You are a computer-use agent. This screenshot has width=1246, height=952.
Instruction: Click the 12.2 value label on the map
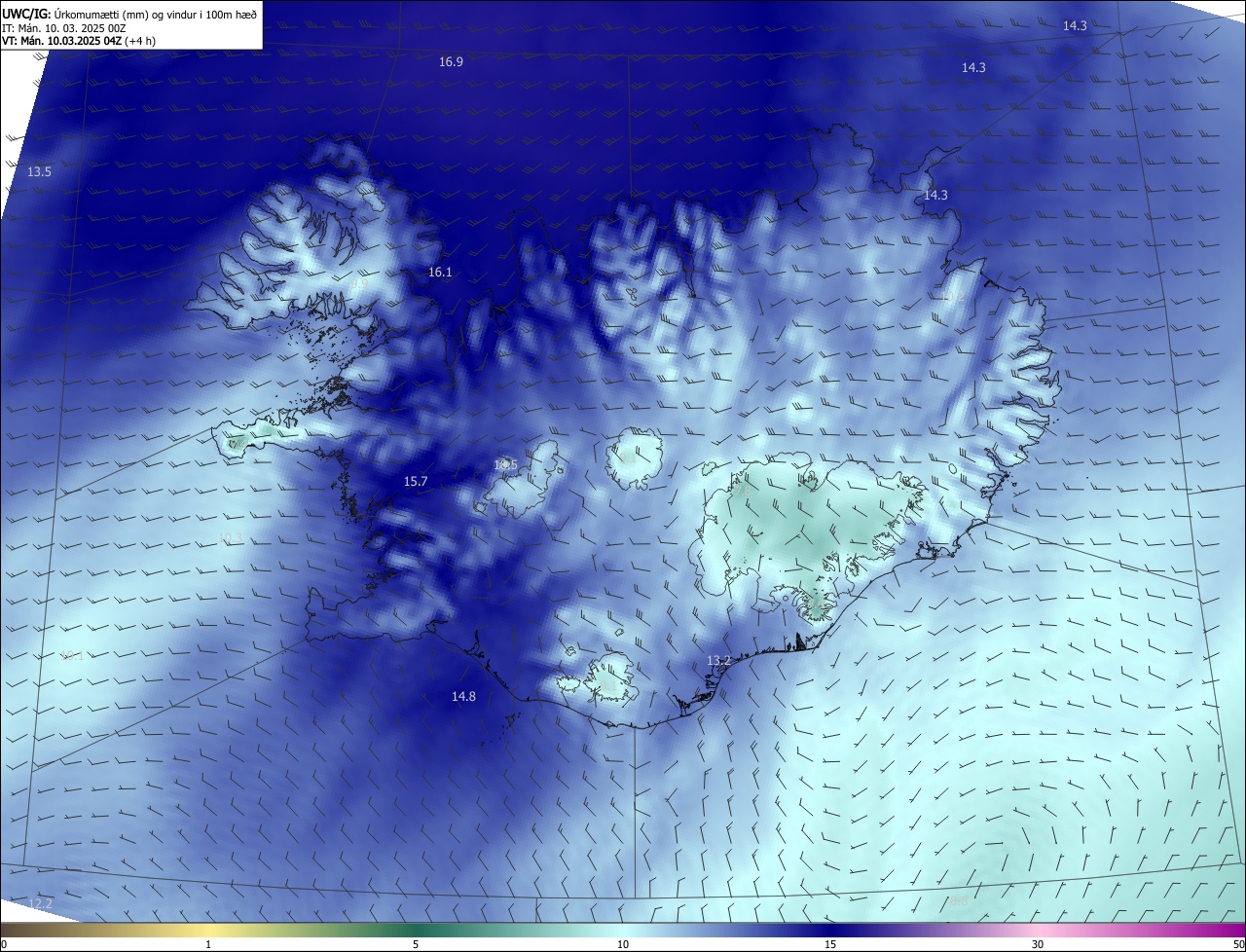tap(40, 903)
